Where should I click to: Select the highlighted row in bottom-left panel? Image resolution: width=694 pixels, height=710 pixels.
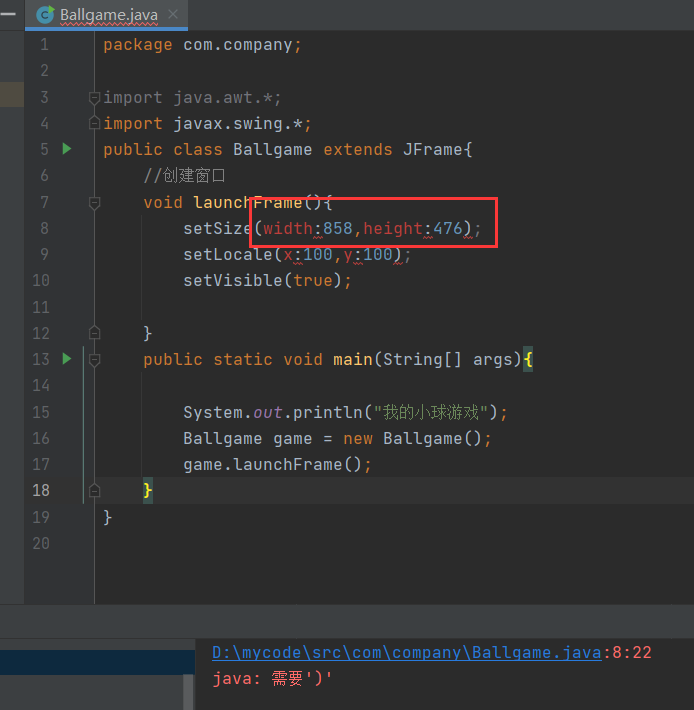click(x=97, y=662)
